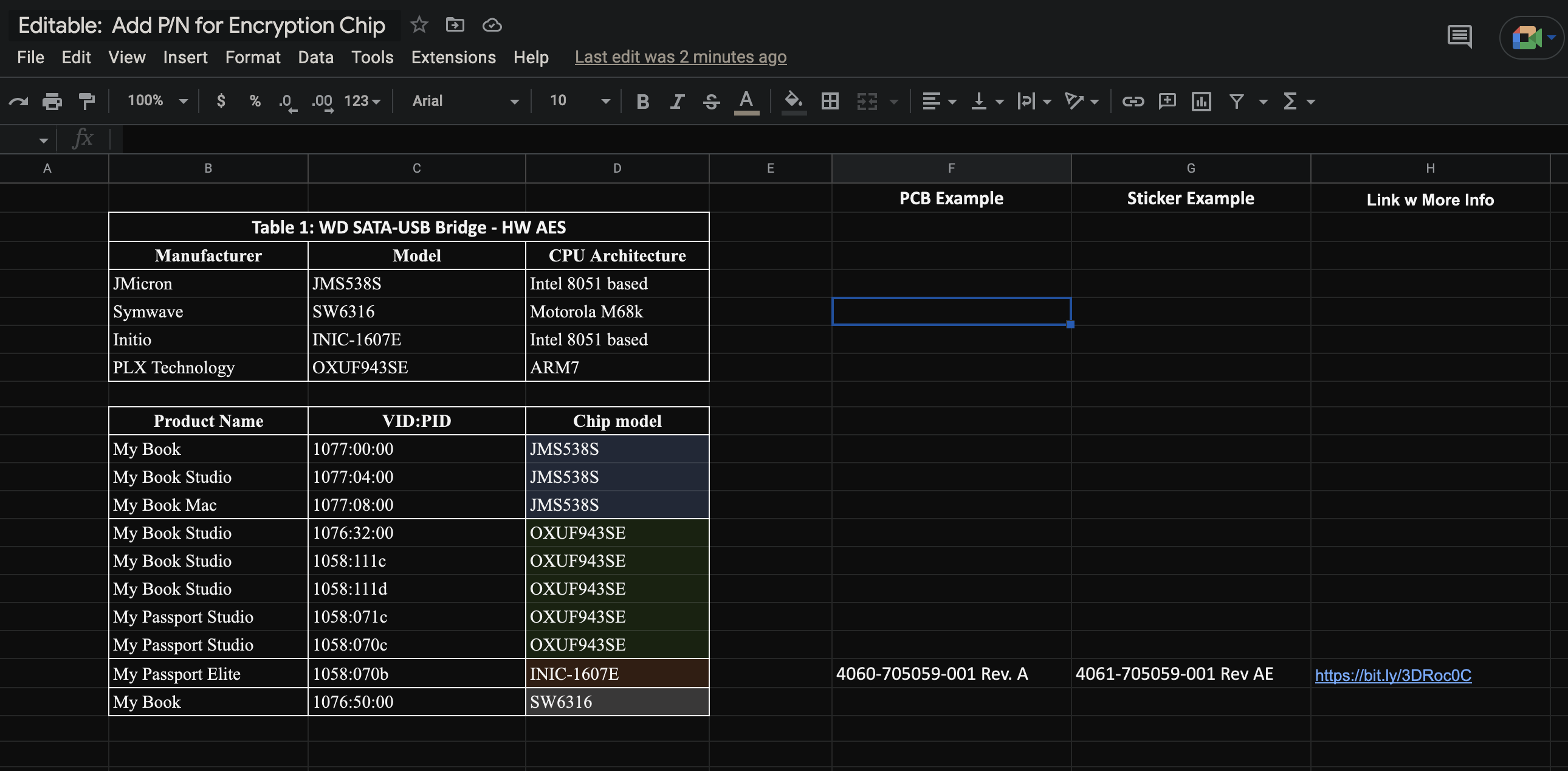Click the PCB Example header cell
The height and width of the screenshot is (771, 1568).
[951, 198]
